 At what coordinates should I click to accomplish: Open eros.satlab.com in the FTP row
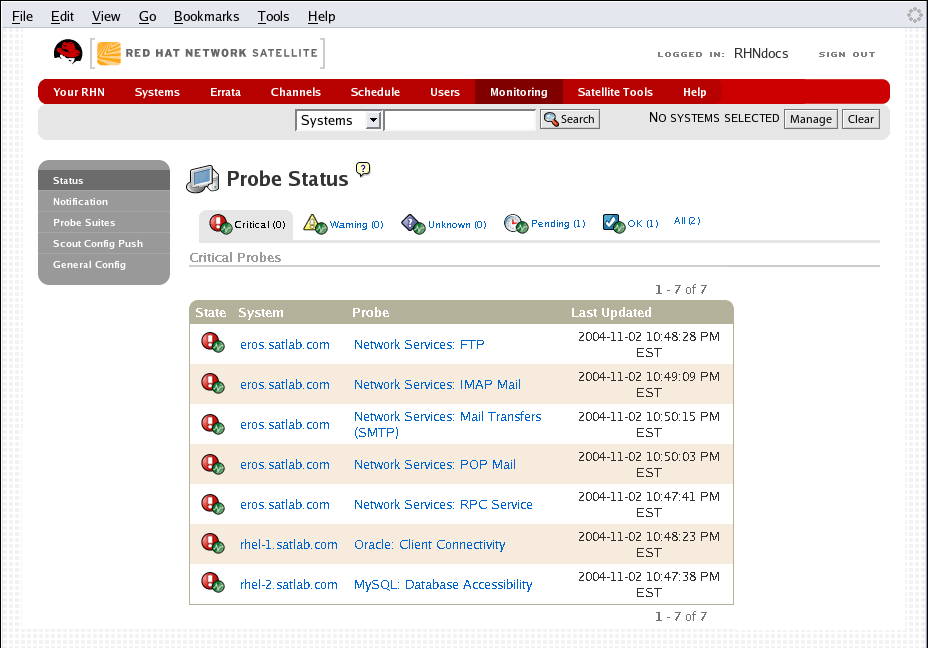pyautogui.click(x=285, y=344)
